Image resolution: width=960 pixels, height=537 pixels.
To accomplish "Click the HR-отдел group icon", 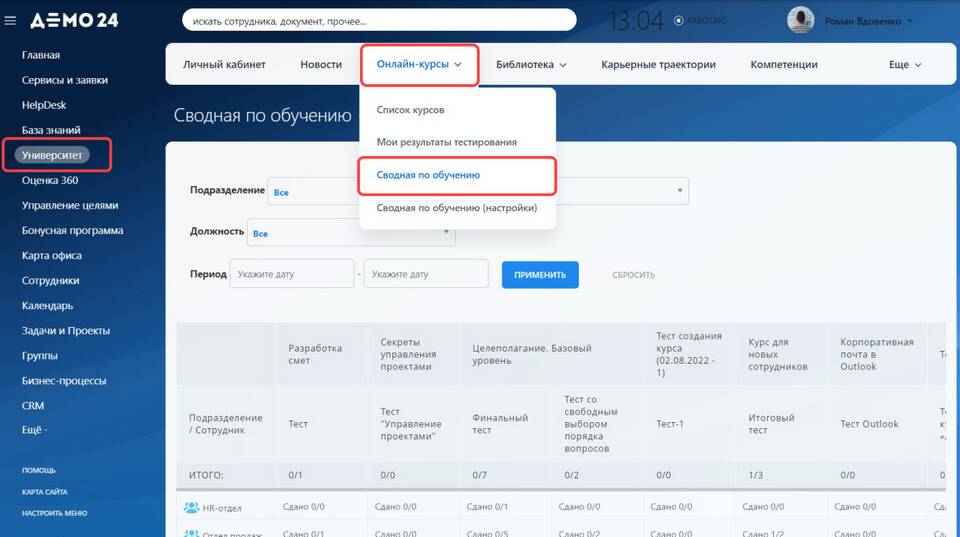I will click(191, 508).
